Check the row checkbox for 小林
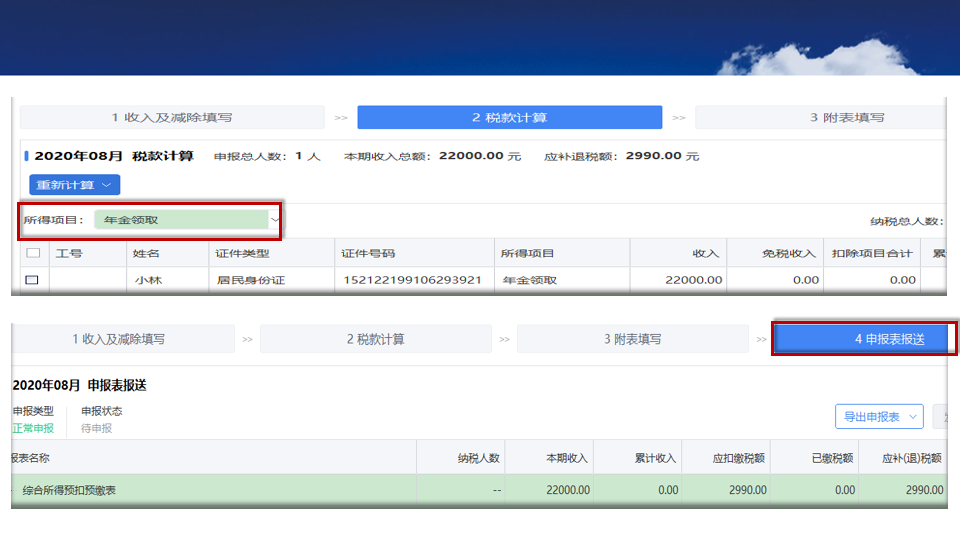The image size is (960, 540). click(32, 280)
